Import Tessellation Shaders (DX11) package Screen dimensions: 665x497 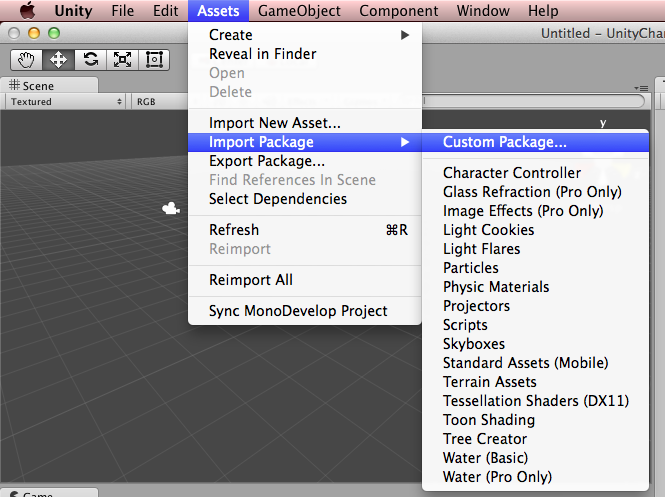535,401
